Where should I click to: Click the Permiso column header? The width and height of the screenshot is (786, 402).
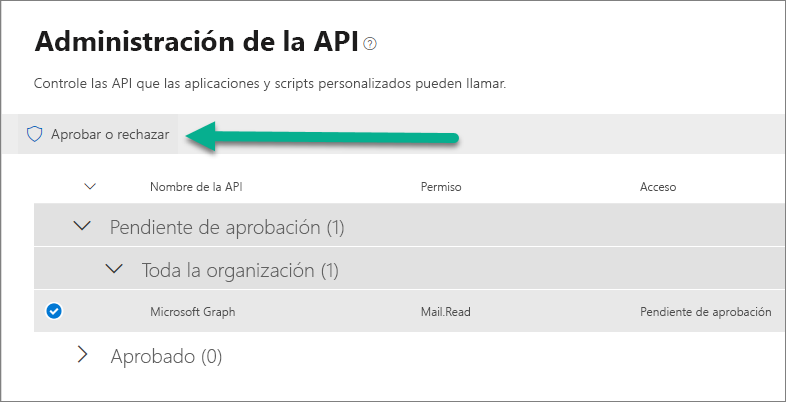[440, 187]
